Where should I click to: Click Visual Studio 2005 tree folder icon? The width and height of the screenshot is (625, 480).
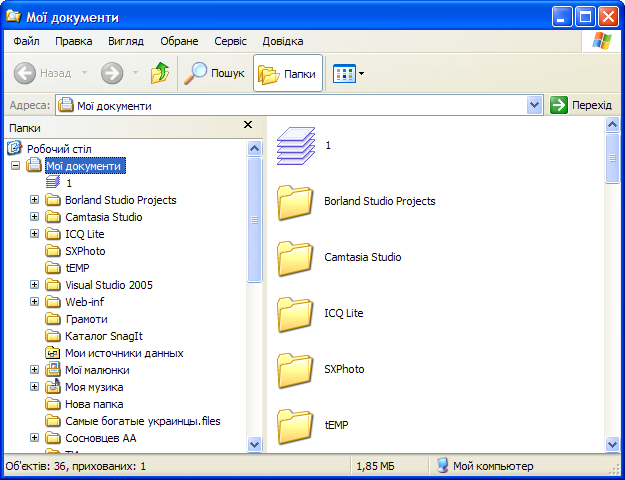click(53, 285)
